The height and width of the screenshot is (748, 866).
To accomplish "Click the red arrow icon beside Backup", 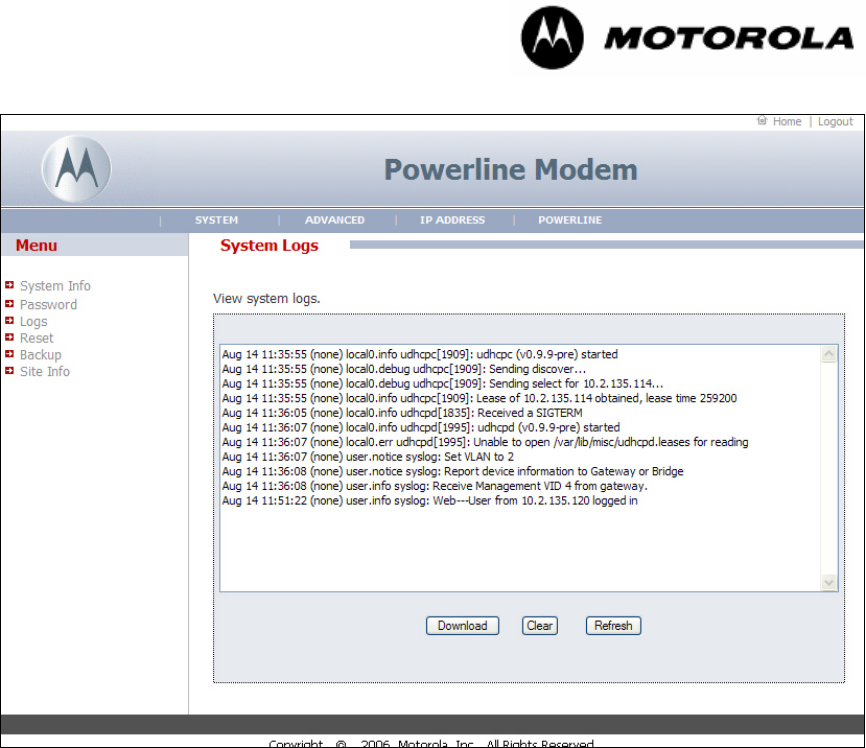I will (9, 354).
